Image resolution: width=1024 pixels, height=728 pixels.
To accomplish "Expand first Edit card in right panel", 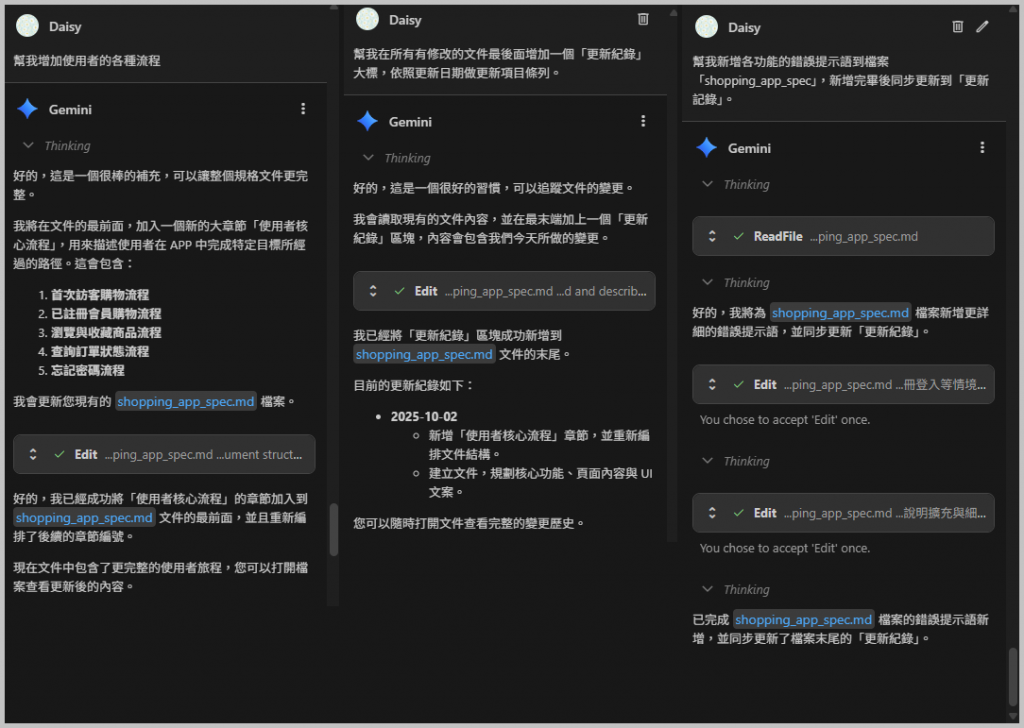I will (712, 385).
